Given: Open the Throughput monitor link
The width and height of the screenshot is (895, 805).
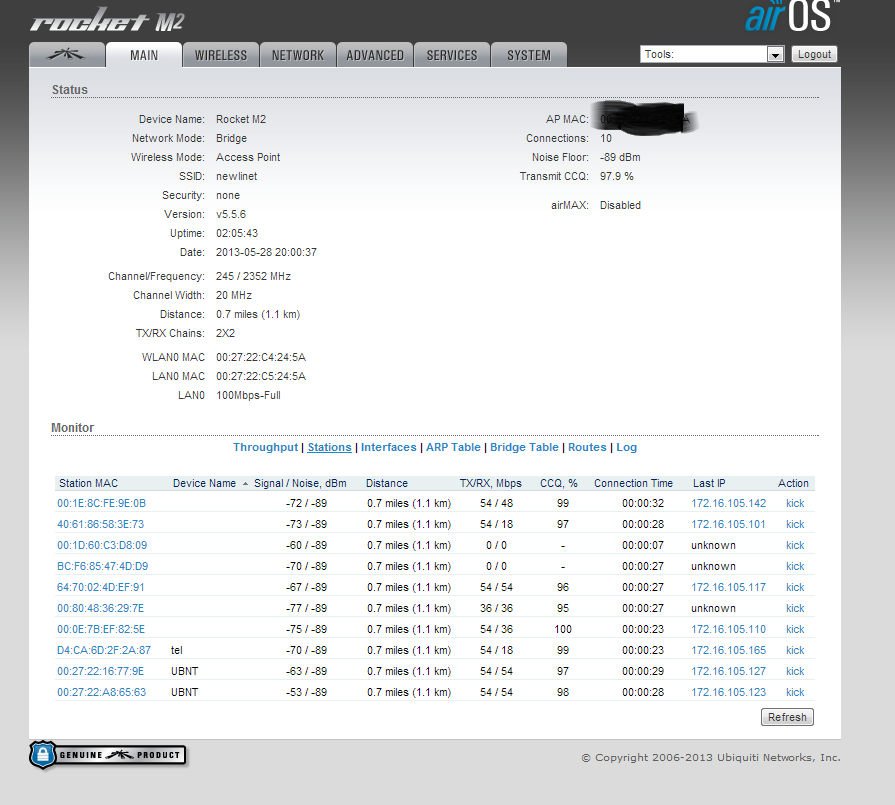Looking at the screenshot, I should click(x=265, y=447).
